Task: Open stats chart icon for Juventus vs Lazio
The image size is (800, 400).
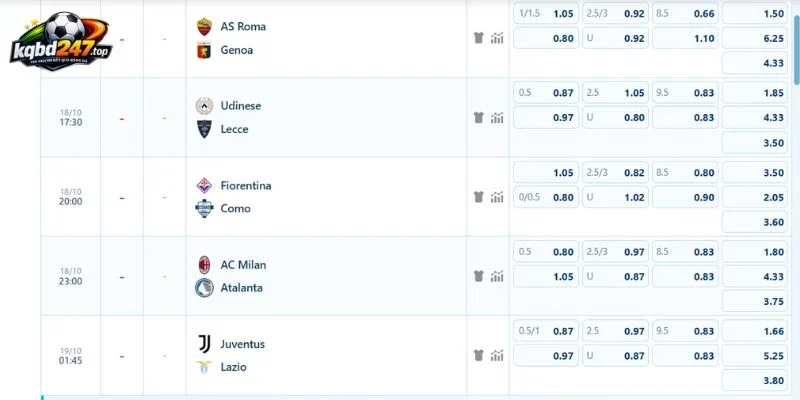Action: pos(497,356)
